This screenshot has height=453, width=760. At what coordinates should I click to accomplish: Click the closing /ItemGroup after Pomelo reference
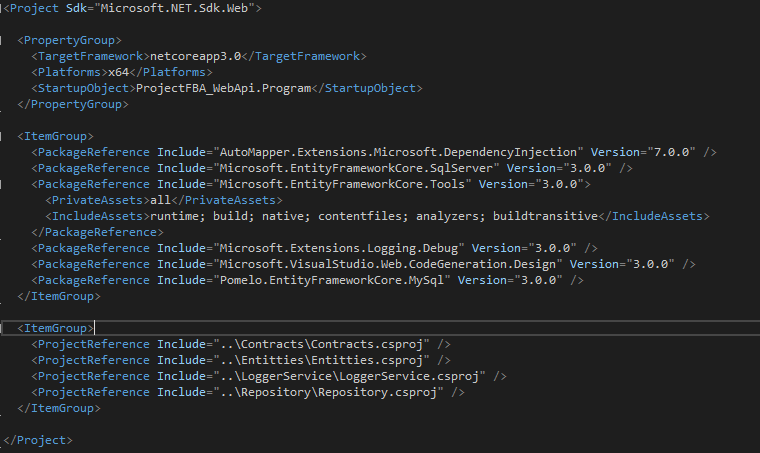tap(59, 296)
